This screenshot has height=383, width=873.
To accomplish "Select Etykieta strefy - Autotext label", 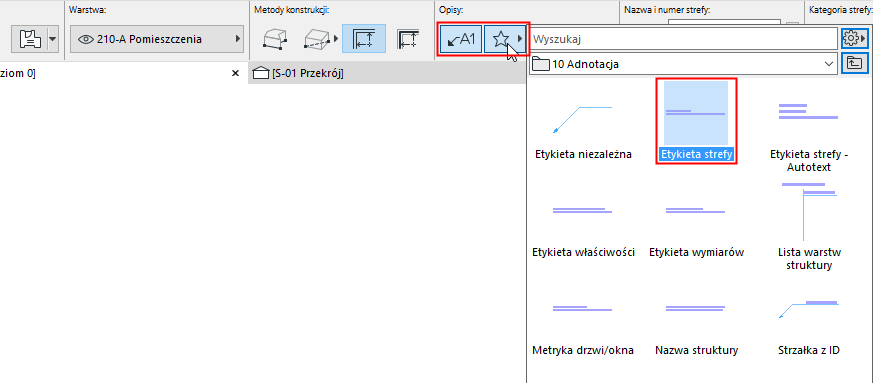I will [808, 128].
